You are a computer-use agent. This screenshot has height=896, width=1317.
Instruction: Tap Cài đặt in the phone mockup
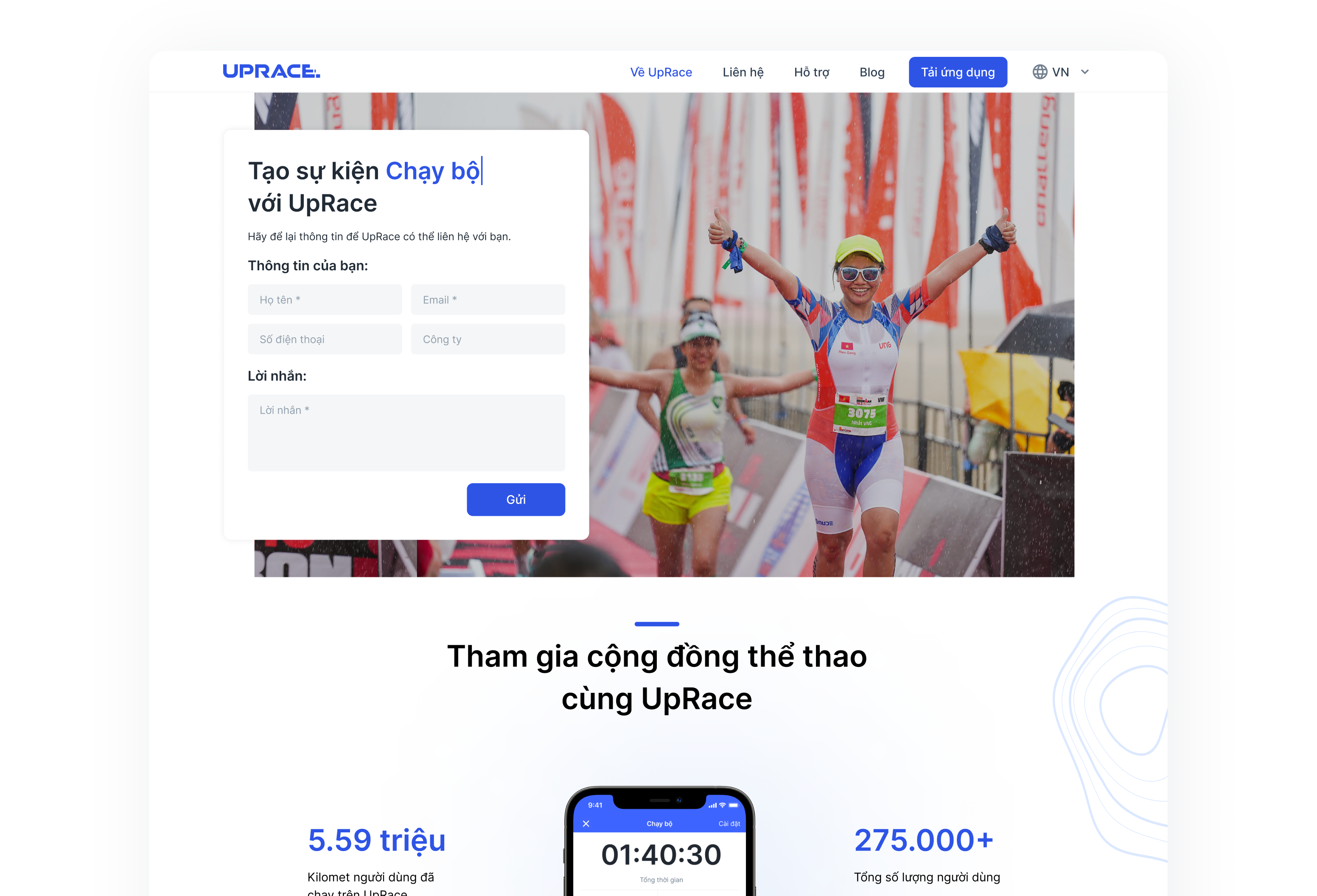[x=729, y=823]
